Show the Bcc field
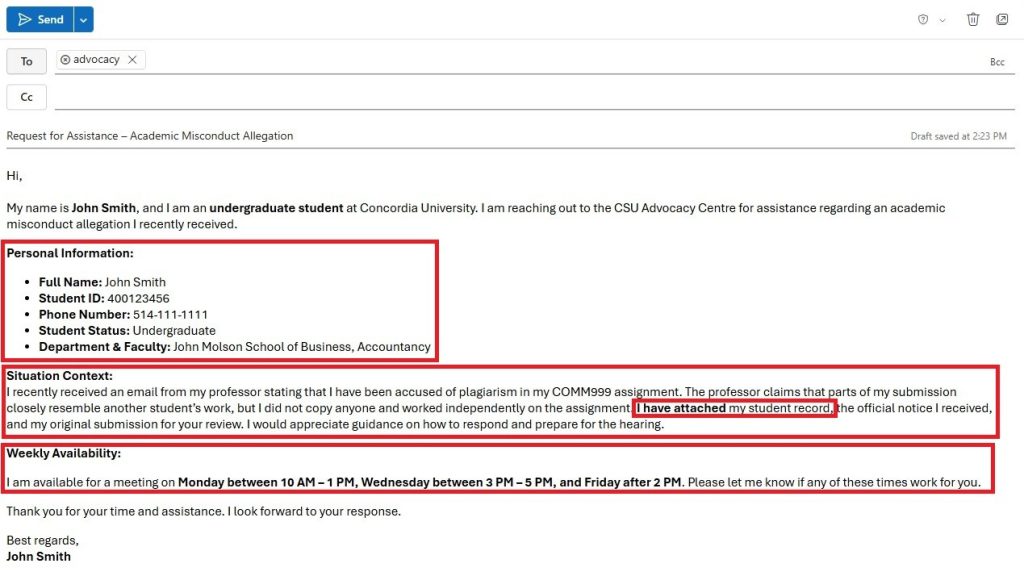This screenshot has height=576, width=1024. pos(997,62)
